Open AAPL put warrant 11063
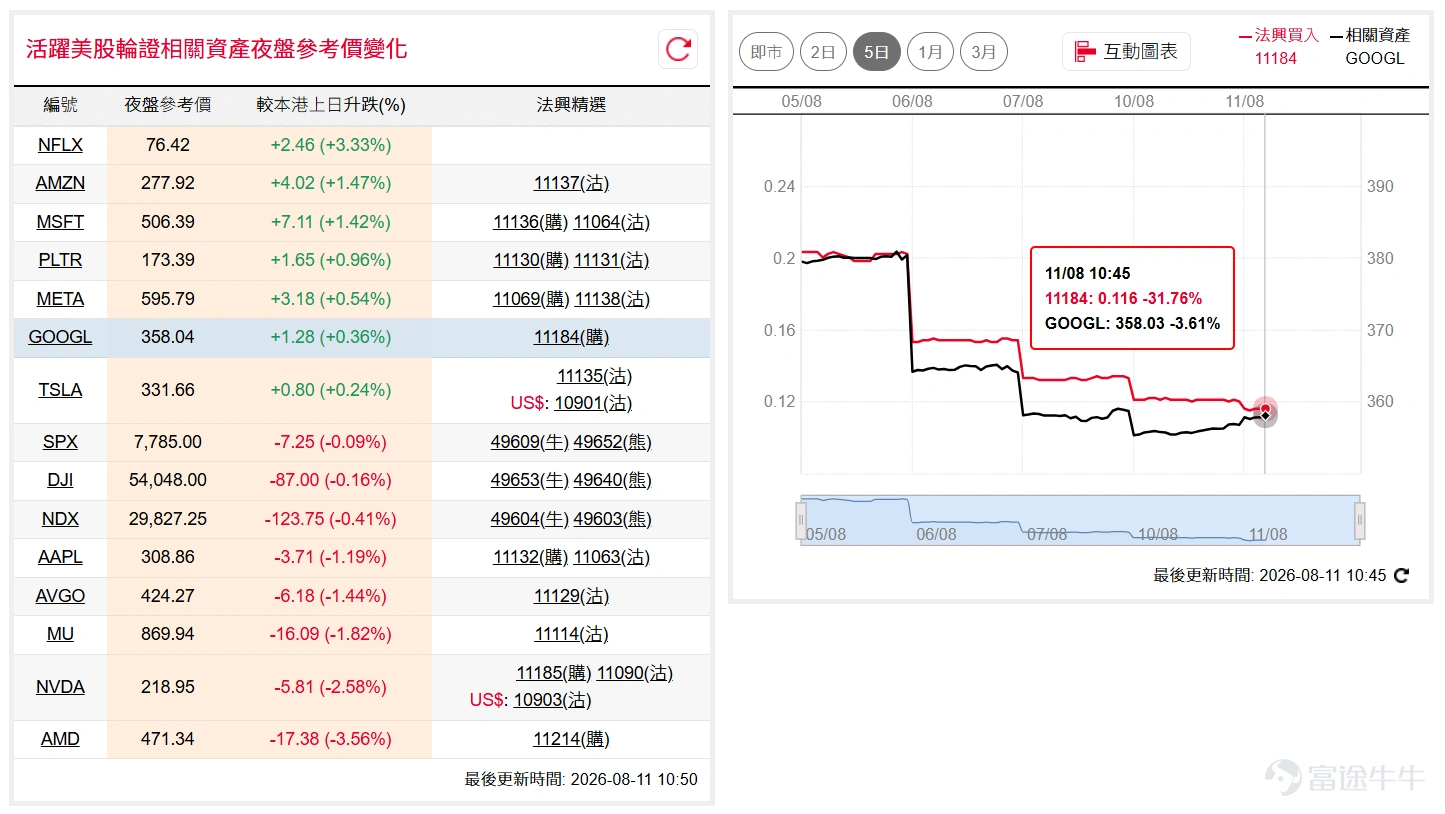 pos(611,557)
